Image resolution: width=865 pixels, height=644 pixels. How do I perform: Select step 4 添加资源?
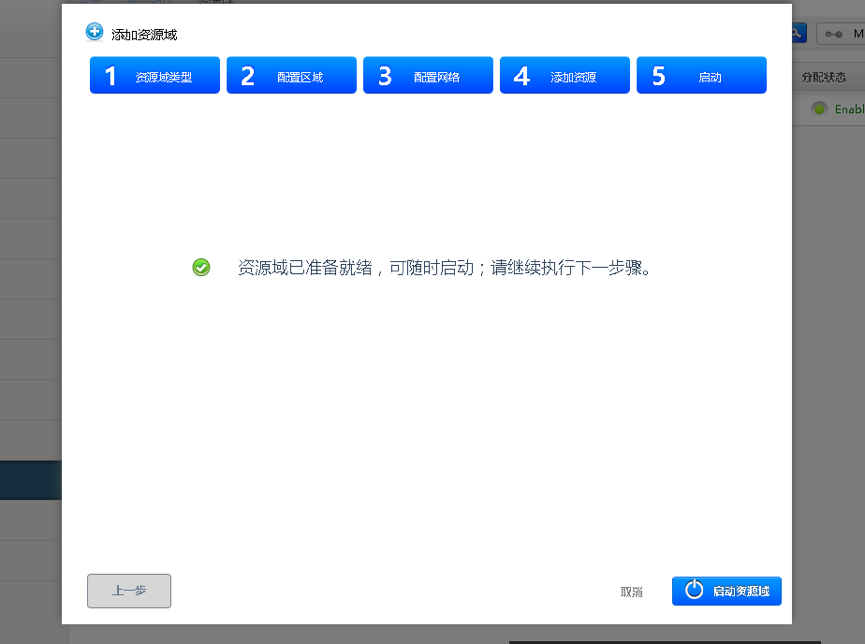click(564, 76)
